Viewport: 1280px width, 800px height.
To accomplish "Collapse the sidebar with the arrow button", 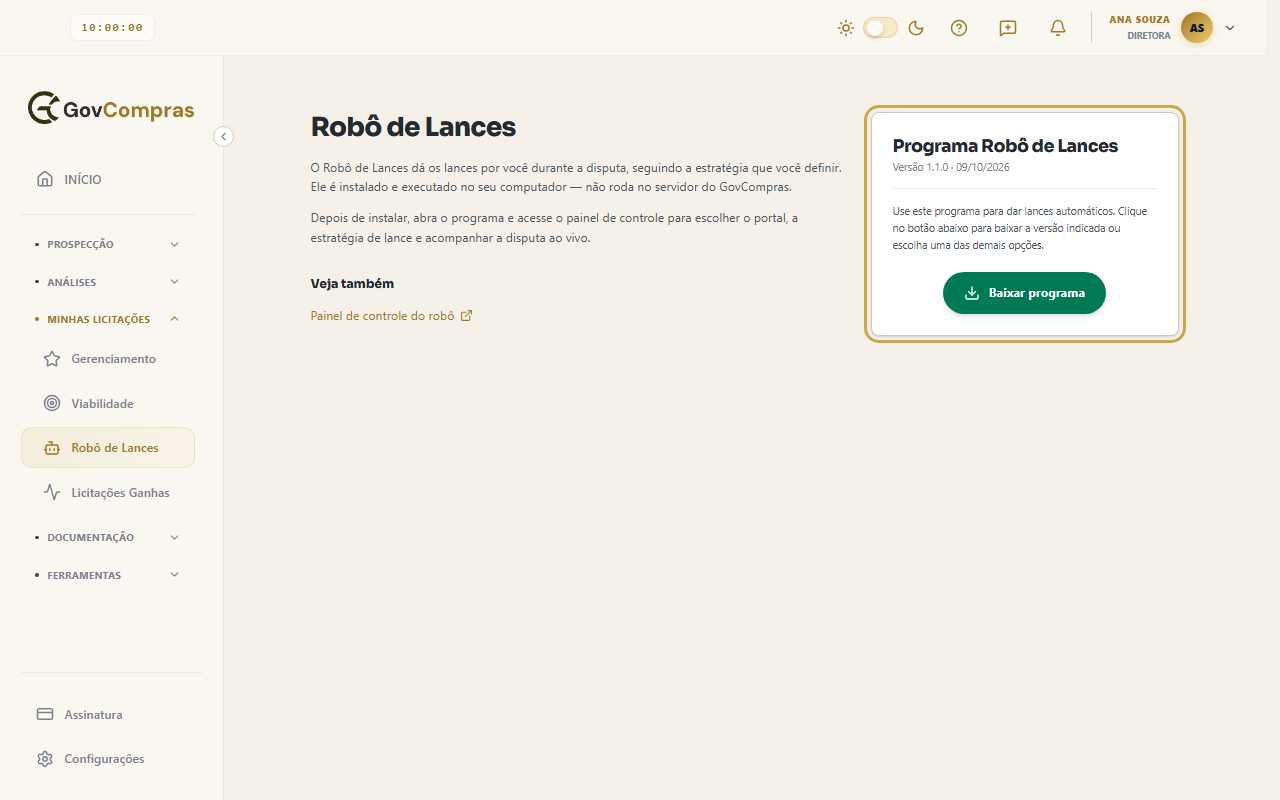I will [224, 136].
